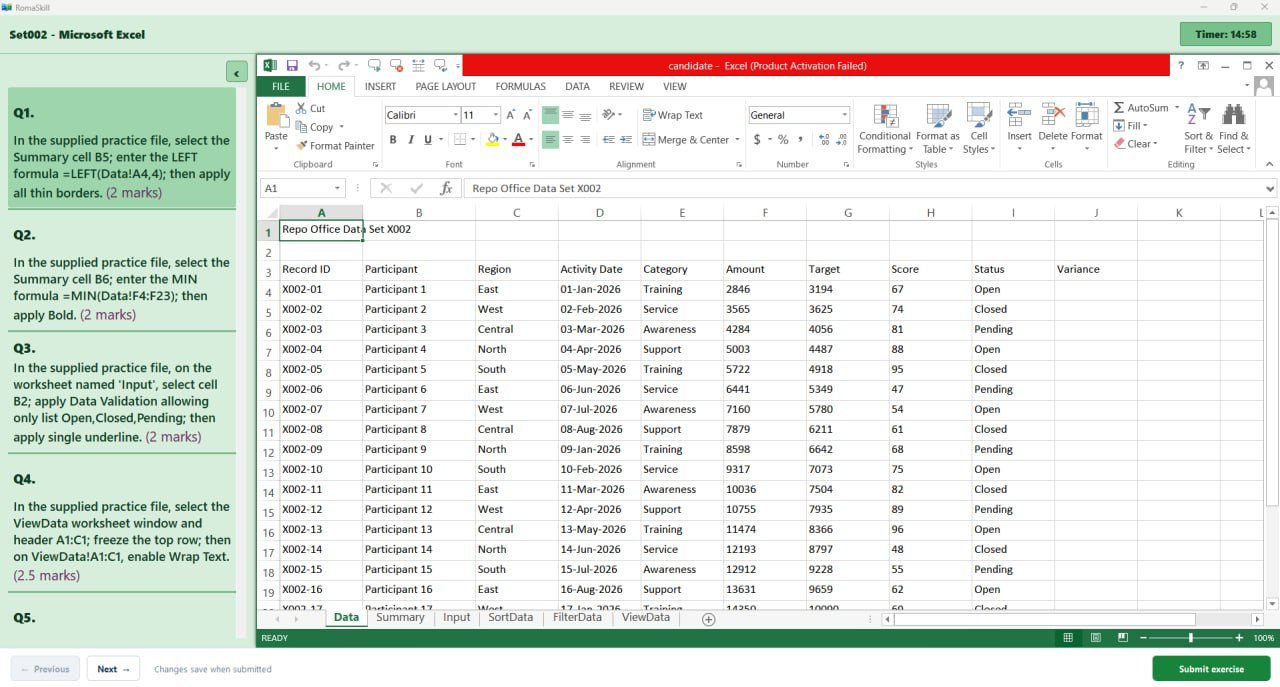Align text to the right
Screen dimensions: 1280x687
[585, 140]
